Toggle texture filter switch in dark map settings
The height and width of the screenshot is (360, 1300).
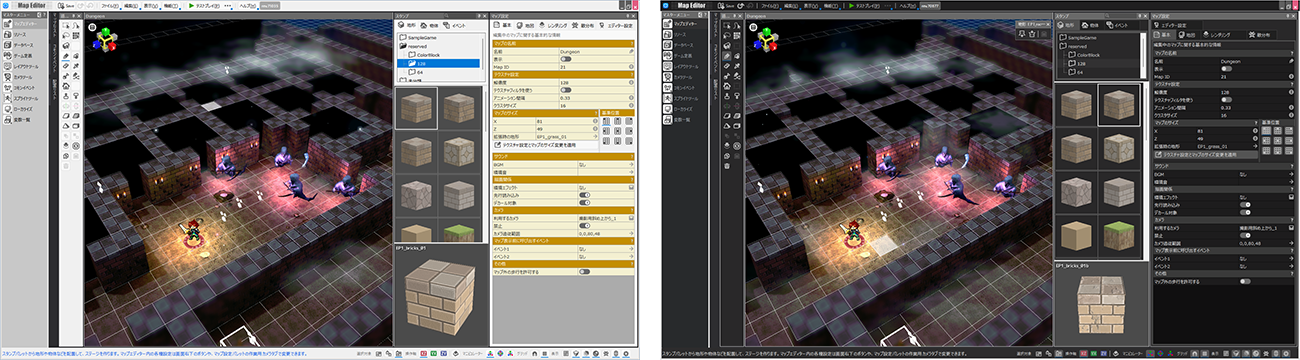tap(1227, 99)
